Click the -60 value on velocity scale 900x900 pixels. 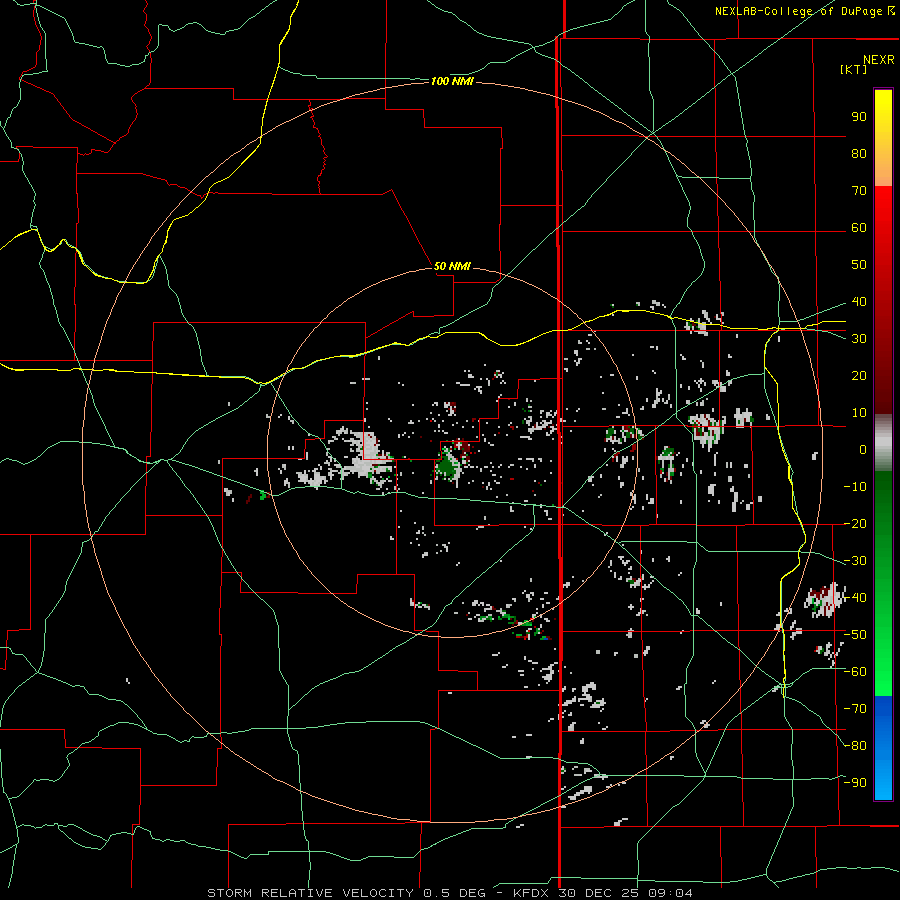tap(855, 672)
